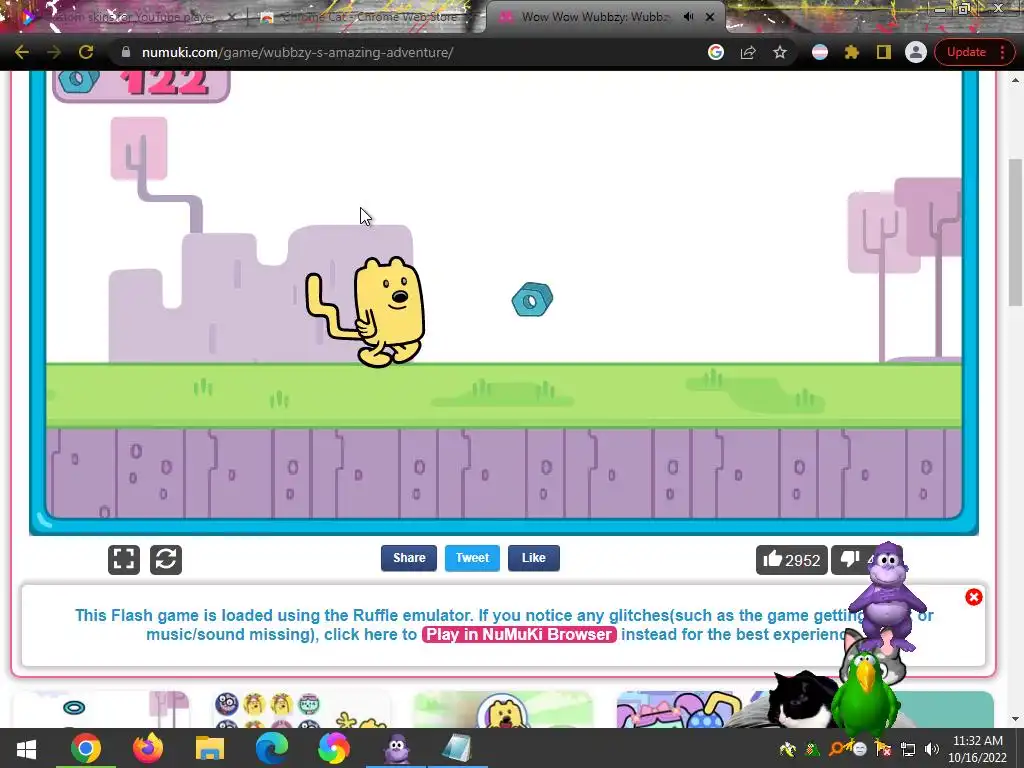Open the Wubbzy face related game thumbnail
The image size is (1024, 768).
503,710
